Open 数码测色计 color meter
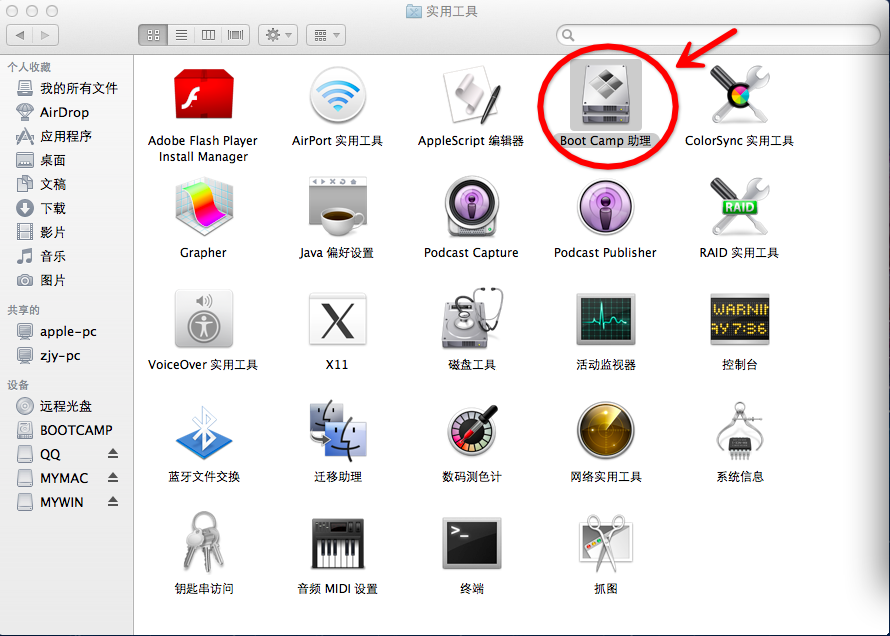This screenshot has height=636, width=890. tap(472, 429)
